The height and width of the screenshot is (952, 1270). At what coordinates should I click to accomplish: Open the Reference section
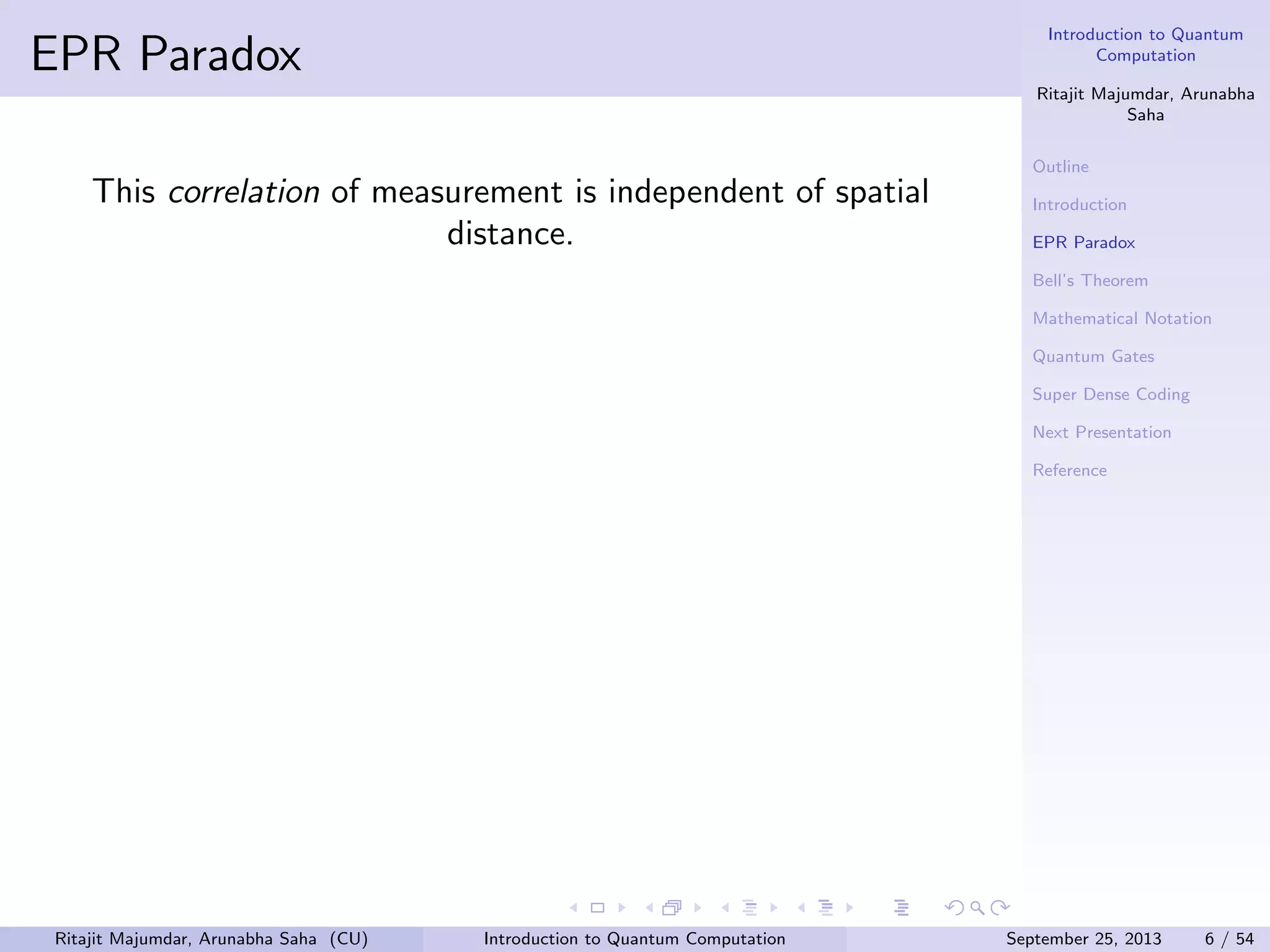coord(1070,470)
